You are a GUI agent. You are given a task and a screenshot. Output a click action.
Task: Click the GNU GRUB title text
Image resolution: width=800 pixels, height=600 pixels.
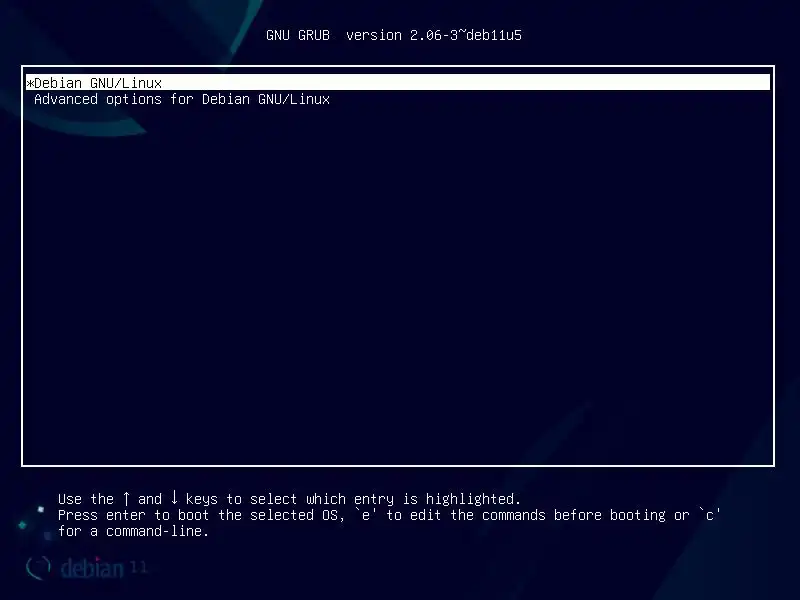pos(298,35)
